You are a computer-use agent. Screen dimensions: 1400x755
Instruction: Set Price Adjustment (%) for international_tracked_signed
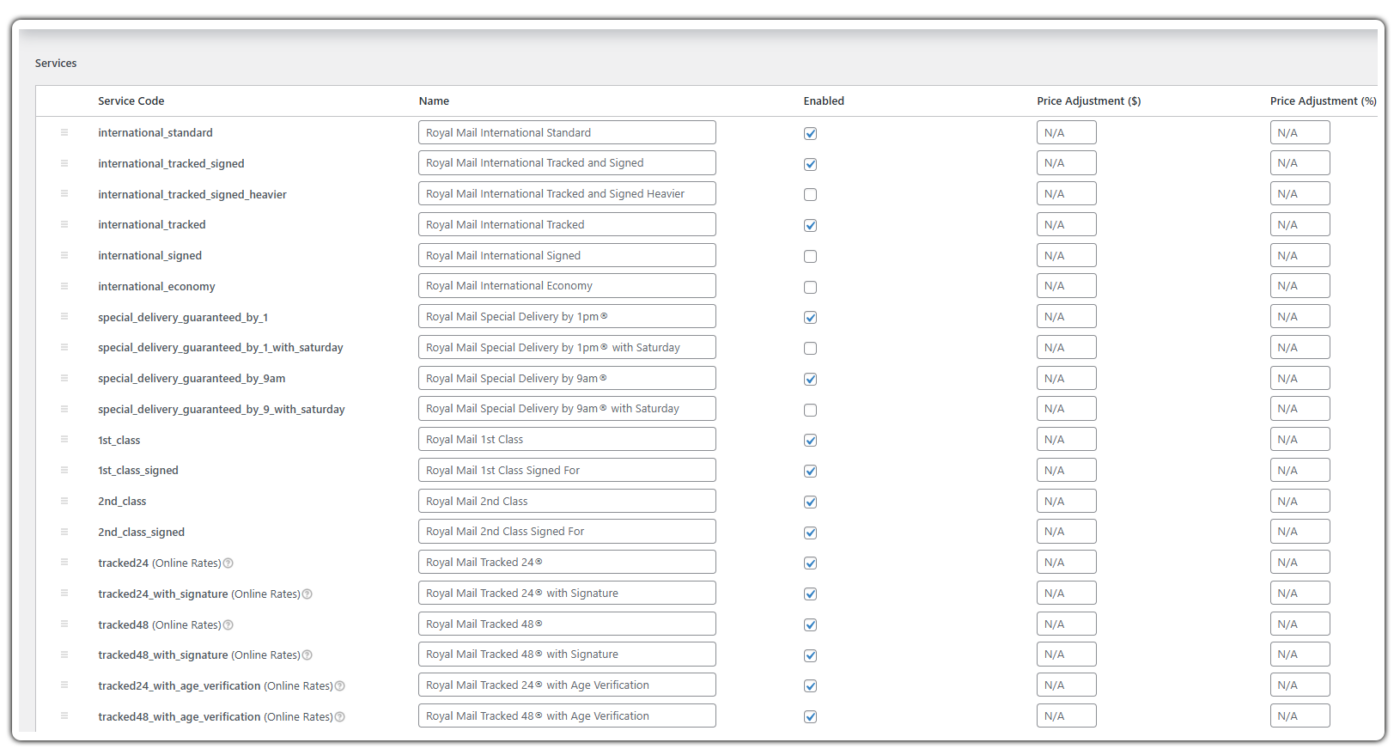coord(1300,163)
